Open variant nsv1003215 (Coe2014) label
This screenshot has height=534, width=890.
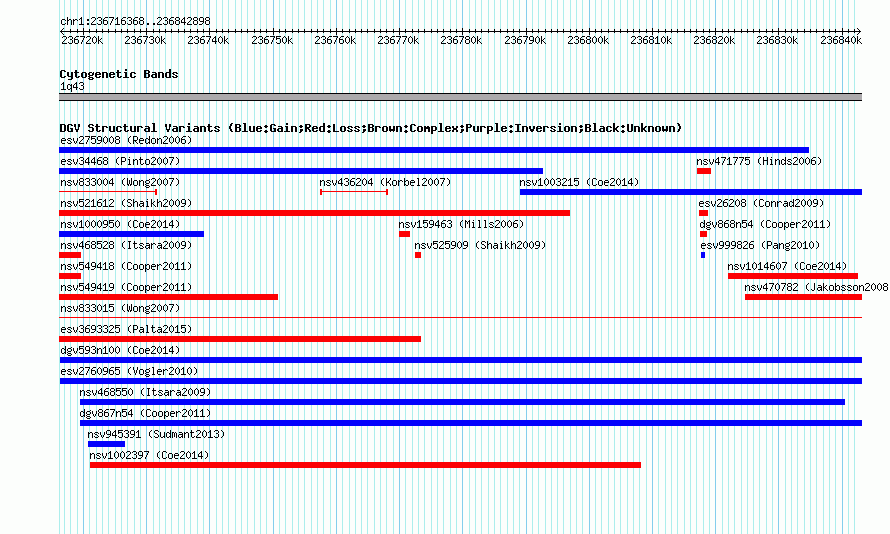point(579,182)
